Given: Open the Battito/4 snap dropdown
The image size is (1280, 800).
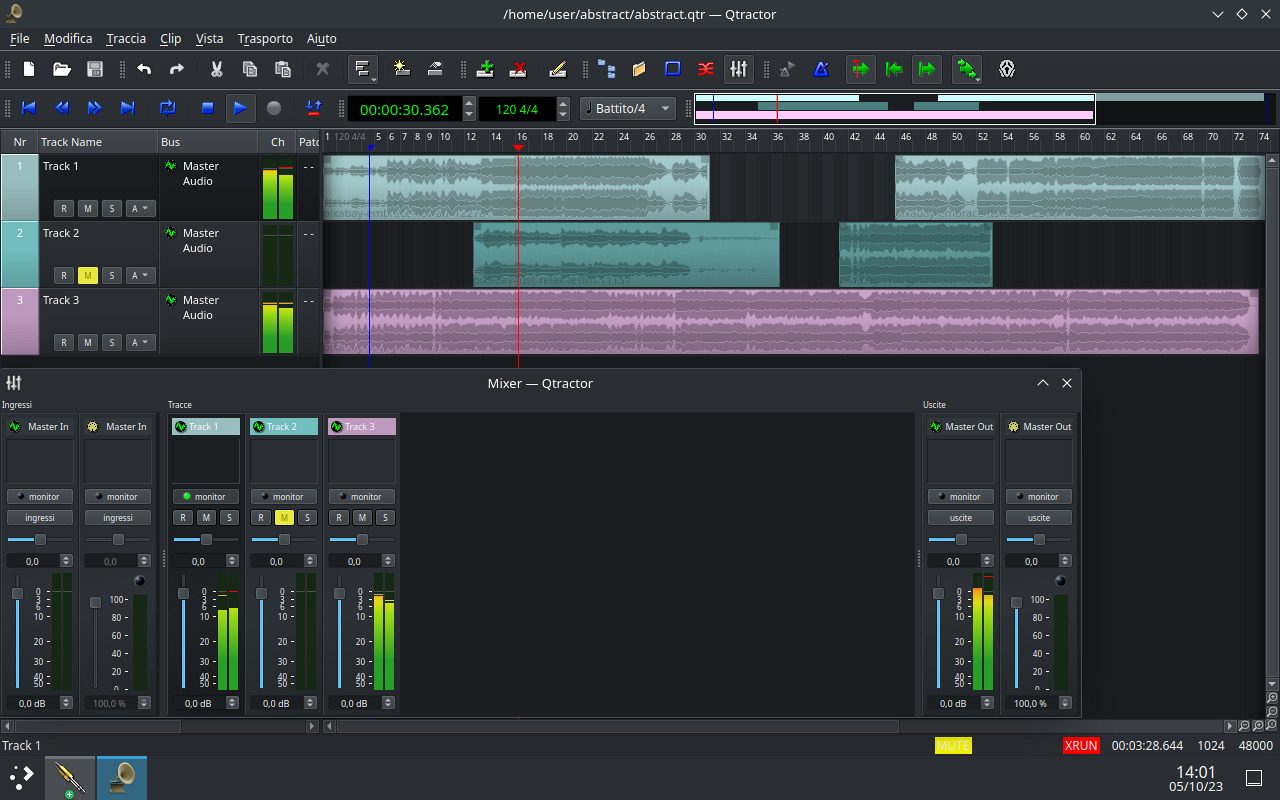Looking at the screenshot, I should pos(628,108).
